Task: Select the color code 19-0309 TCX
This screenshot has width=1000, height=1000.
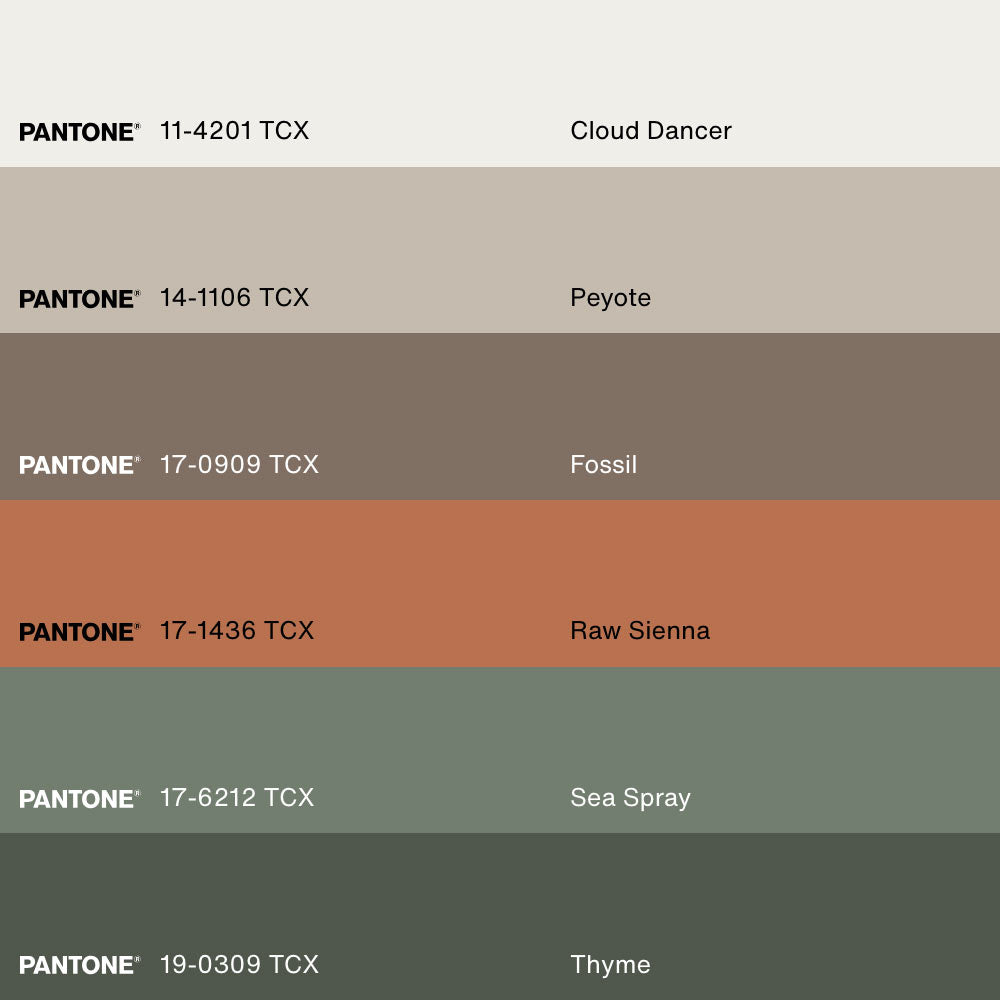Action: tap(239, 964)
